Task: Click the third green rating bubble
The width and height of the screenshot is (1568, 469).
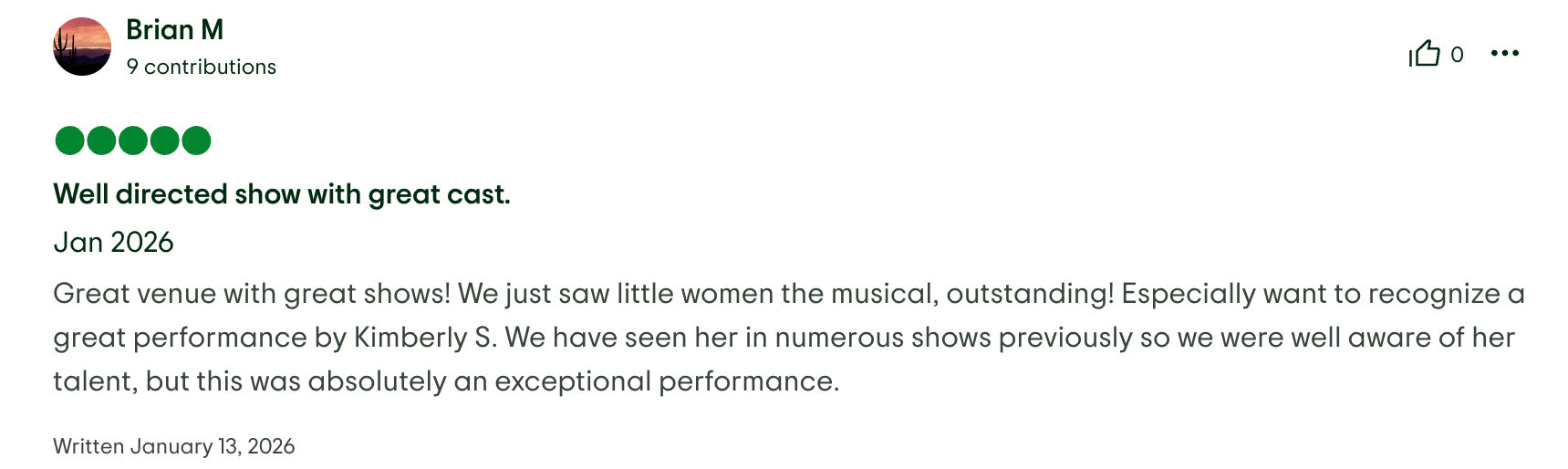Action: (x=133, y=141)
